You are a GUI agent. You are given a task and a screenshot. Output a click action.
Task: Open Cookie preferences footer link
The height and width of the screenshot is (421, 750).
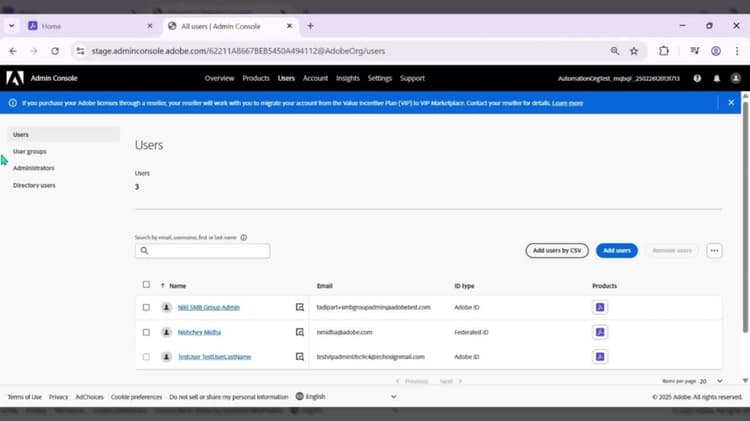[x=136, y=397]
